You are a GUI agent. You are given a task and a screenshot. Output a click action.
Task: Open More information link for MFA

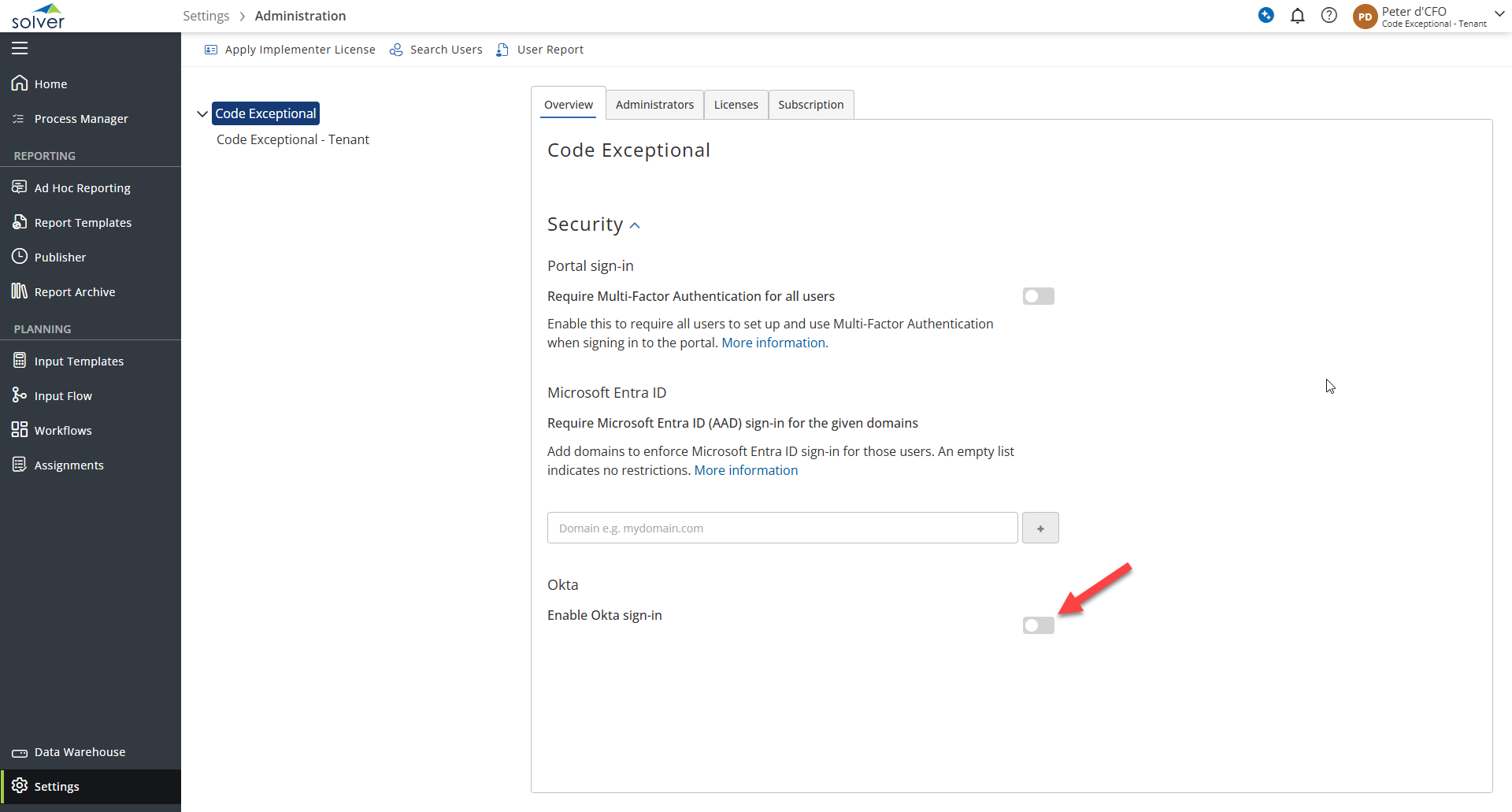tap(774, 343)
